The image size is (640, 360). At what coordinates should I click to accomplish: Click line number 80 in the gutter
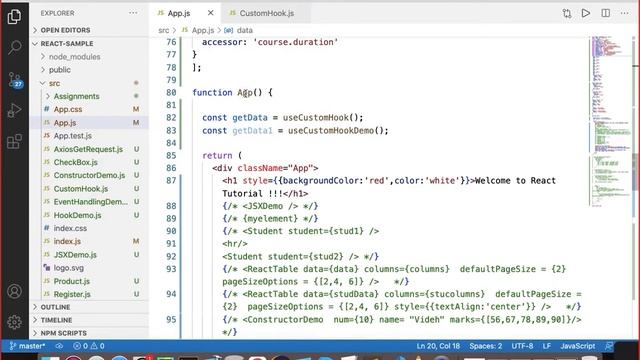(x=171, y=93)
